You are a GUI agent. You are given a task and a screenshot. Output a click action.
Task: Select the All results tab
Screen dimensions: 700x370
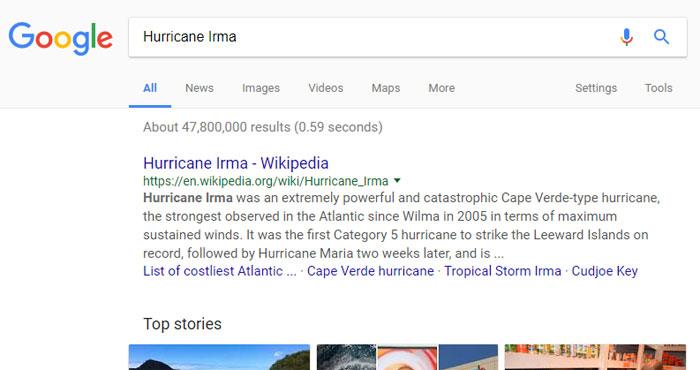click(150, 88)
